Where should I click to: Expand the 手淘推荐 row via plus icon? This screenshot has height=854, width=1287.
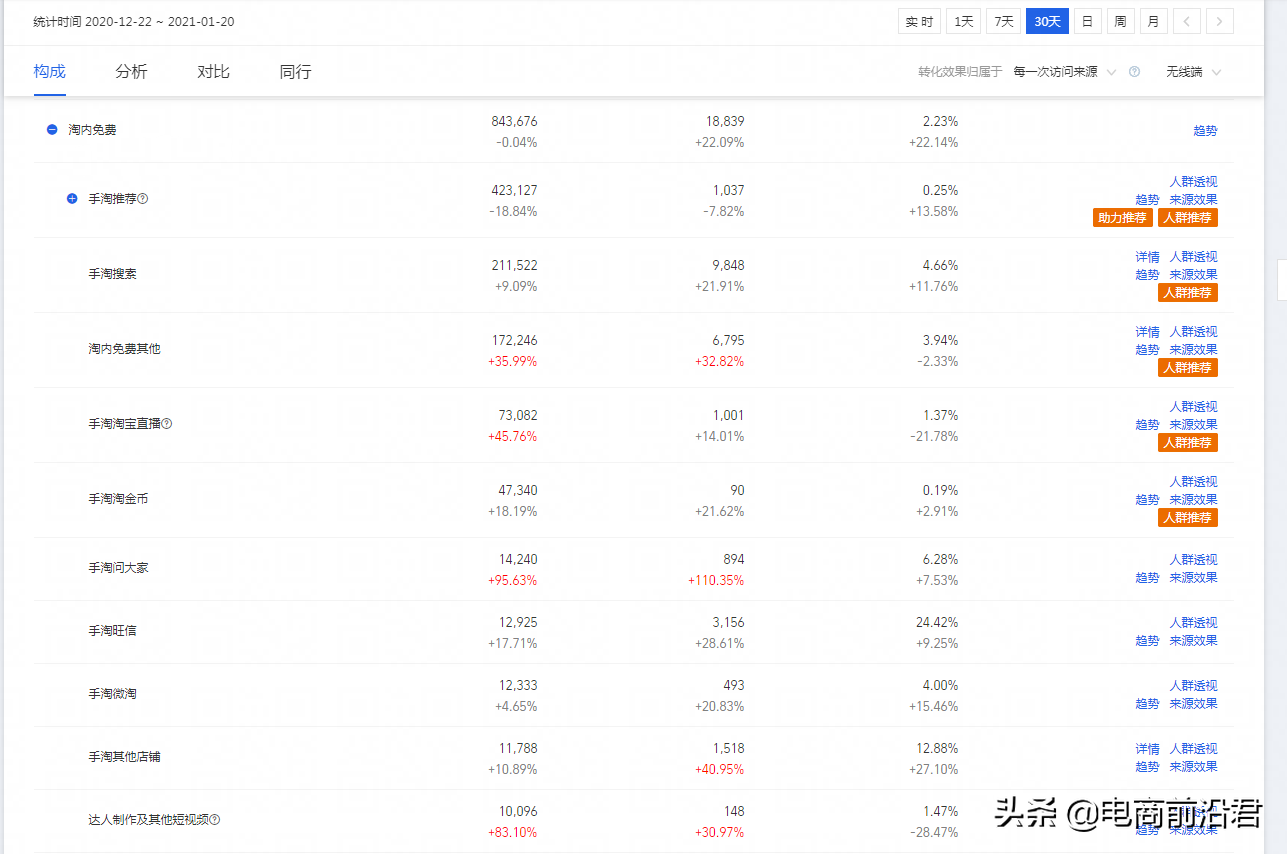pyautogui.click(x=71, y=198)
